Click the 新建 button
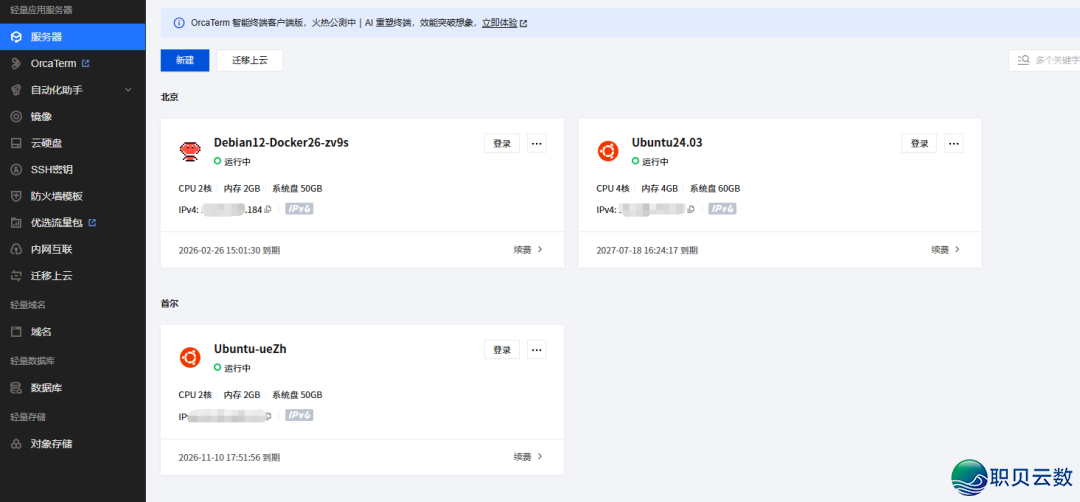This screenshot has width=1080, height=502. click(x=185, y=60)
